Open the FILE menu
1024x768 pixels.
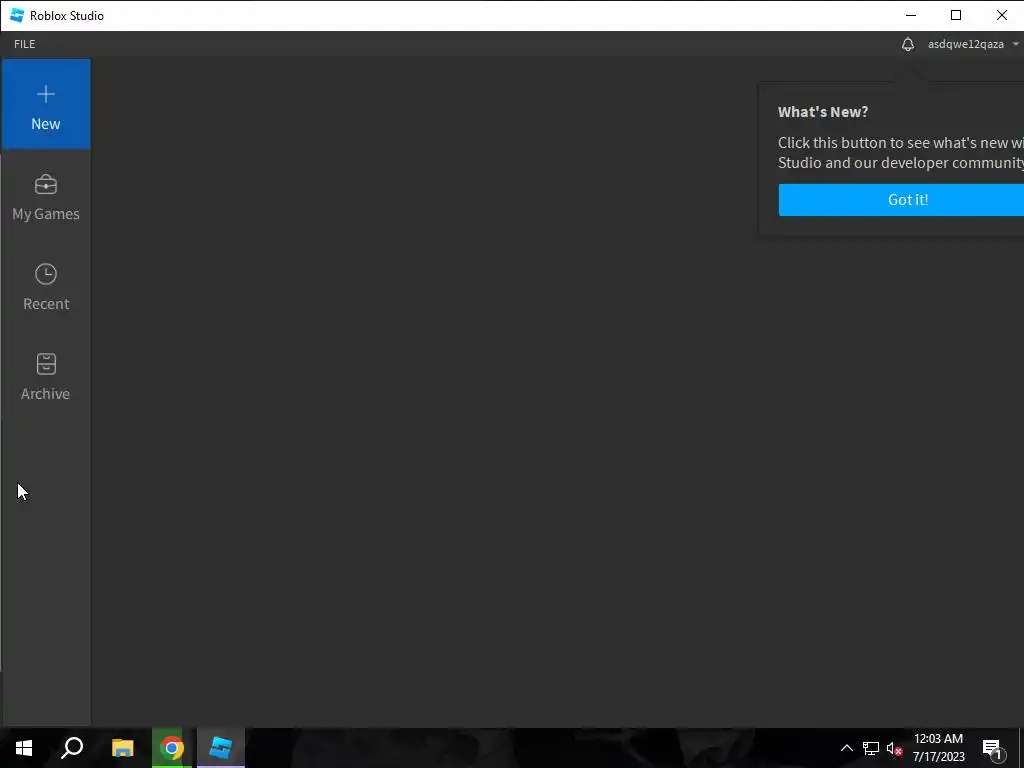25,44
